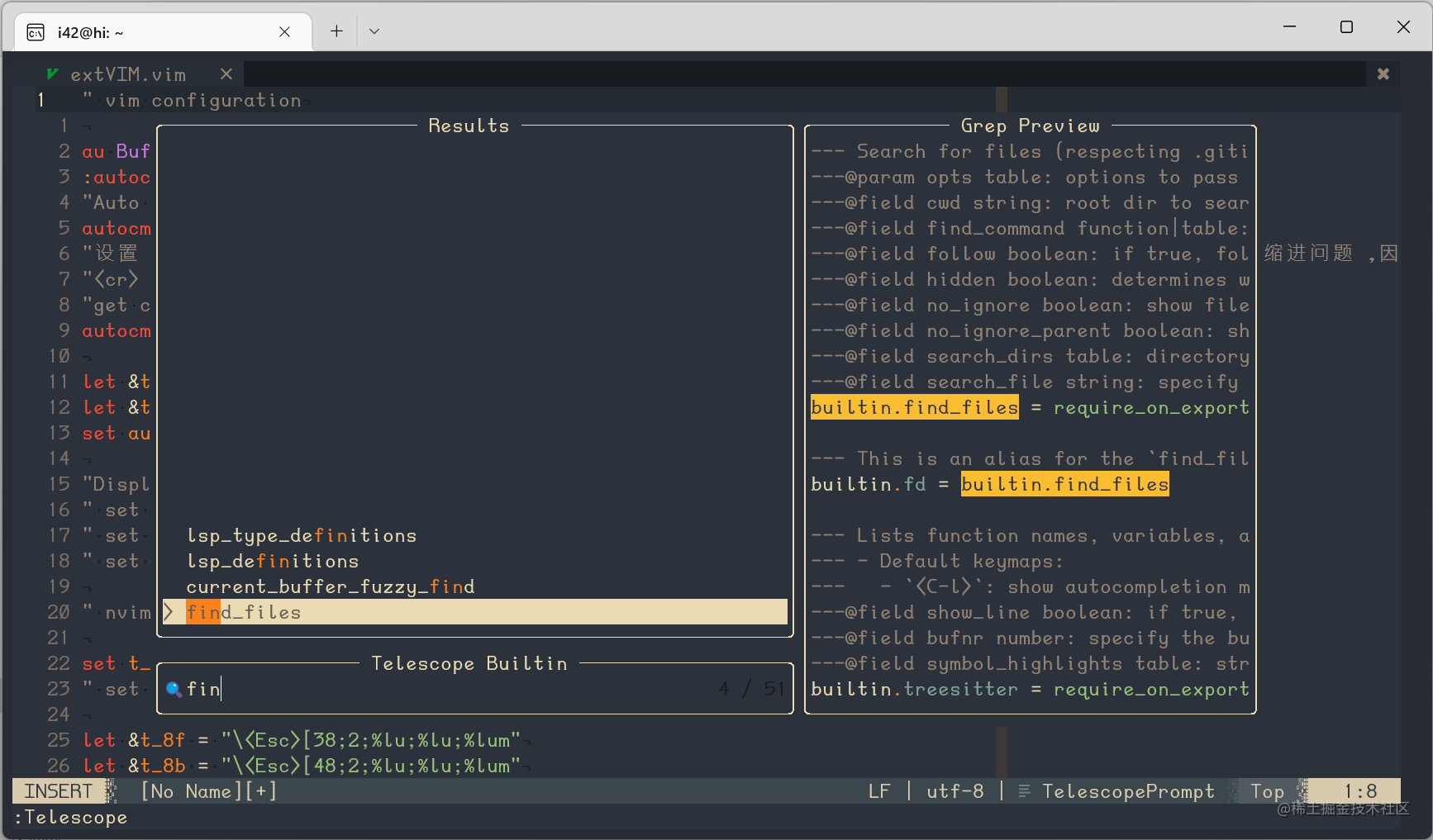The height and width of the screenshot is (840, 1433).
Task: Minimize the terminal window
Action: [1289, 27]
